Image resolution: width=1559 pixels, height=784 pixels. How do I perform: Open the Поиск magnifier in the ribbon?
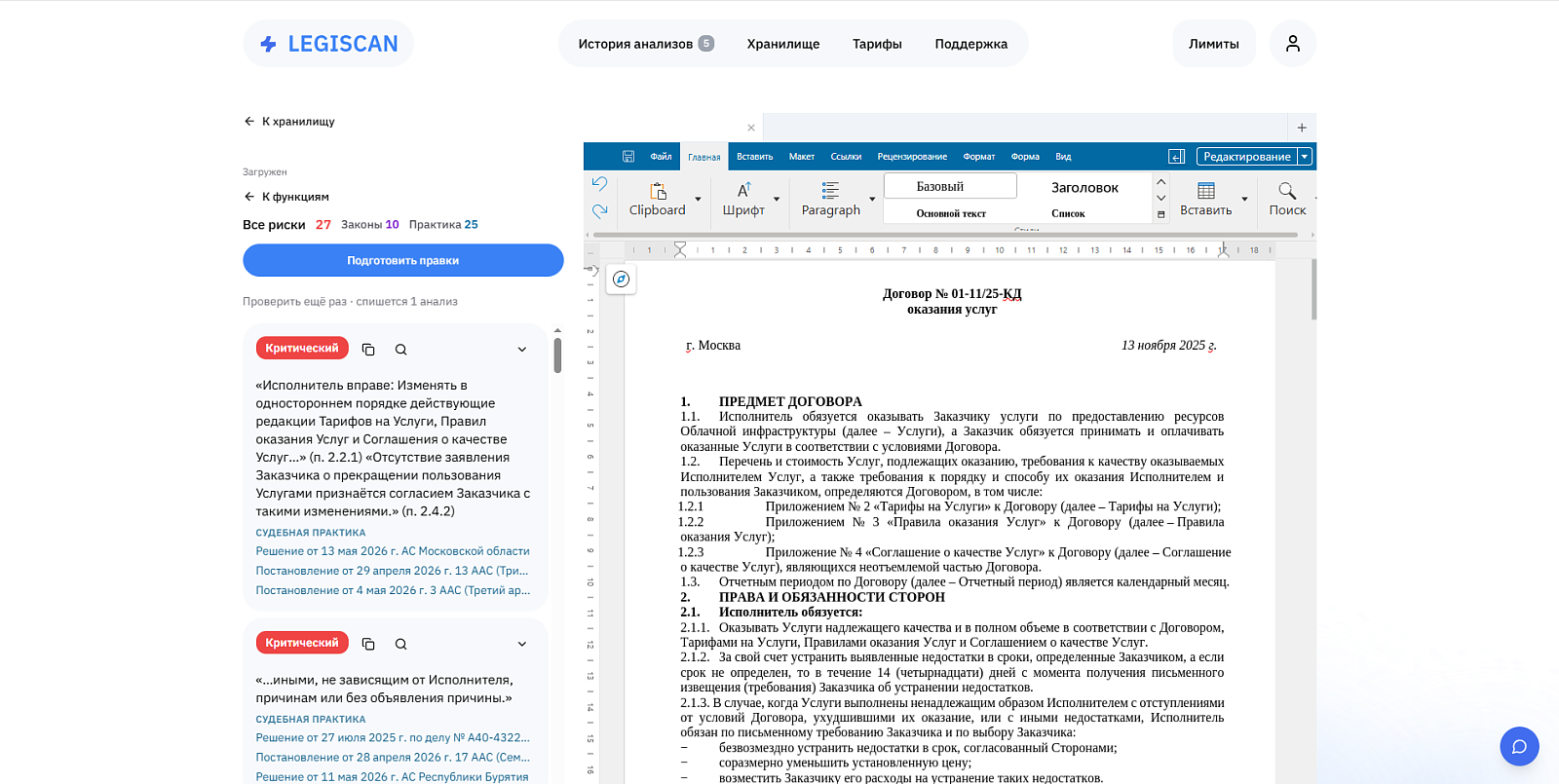click(1287, 191)
